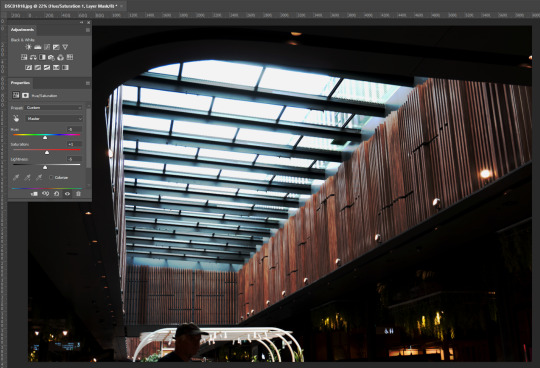Switch to the Properties tab
The width and height of the screenshot is (540, 368).
pos(20,83)
